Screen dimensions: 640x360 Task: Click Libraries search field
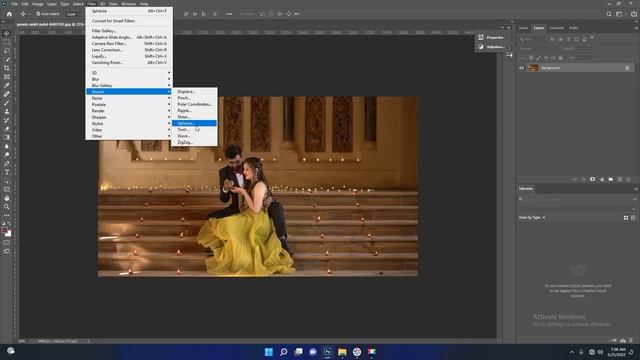pyautogui.click(x=577, y=199)
